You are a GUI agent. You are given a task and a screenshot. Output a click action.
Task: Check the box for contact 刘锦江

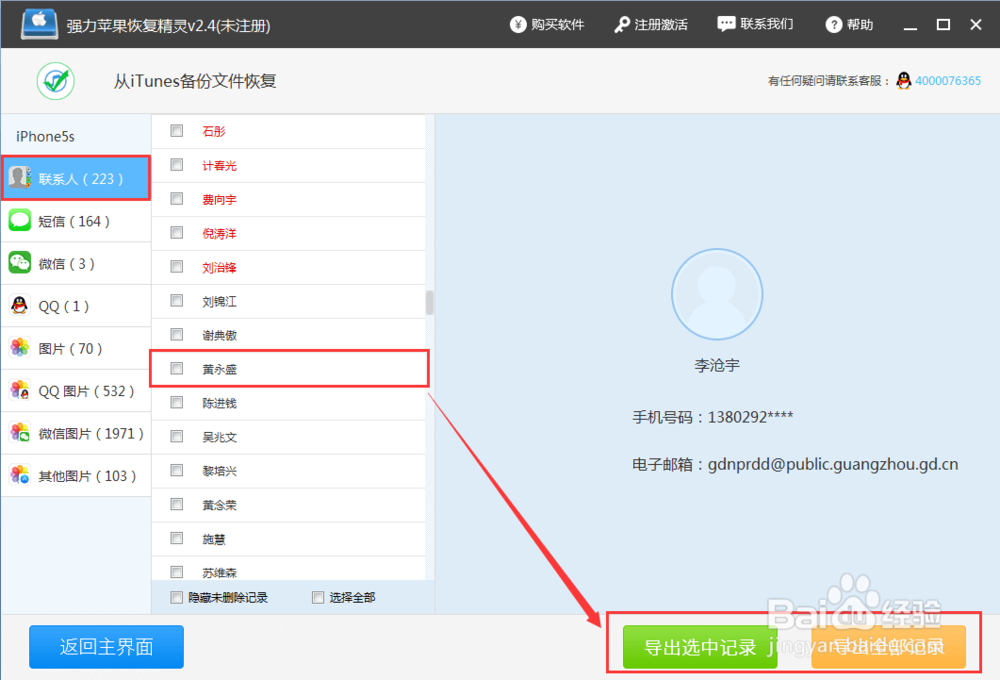point(177,300)
